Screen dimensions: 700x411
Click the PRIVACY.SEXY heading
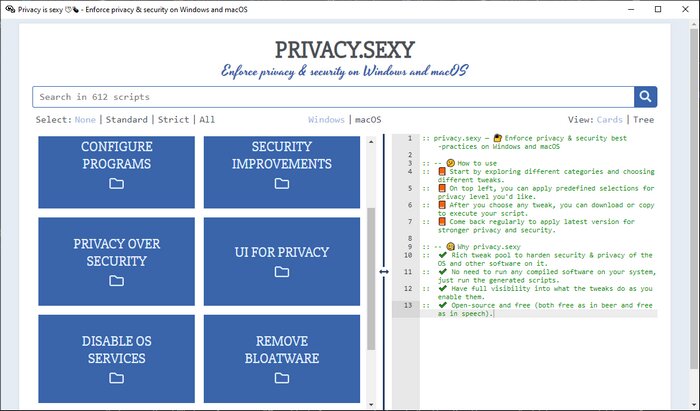[x=345, y=50]
